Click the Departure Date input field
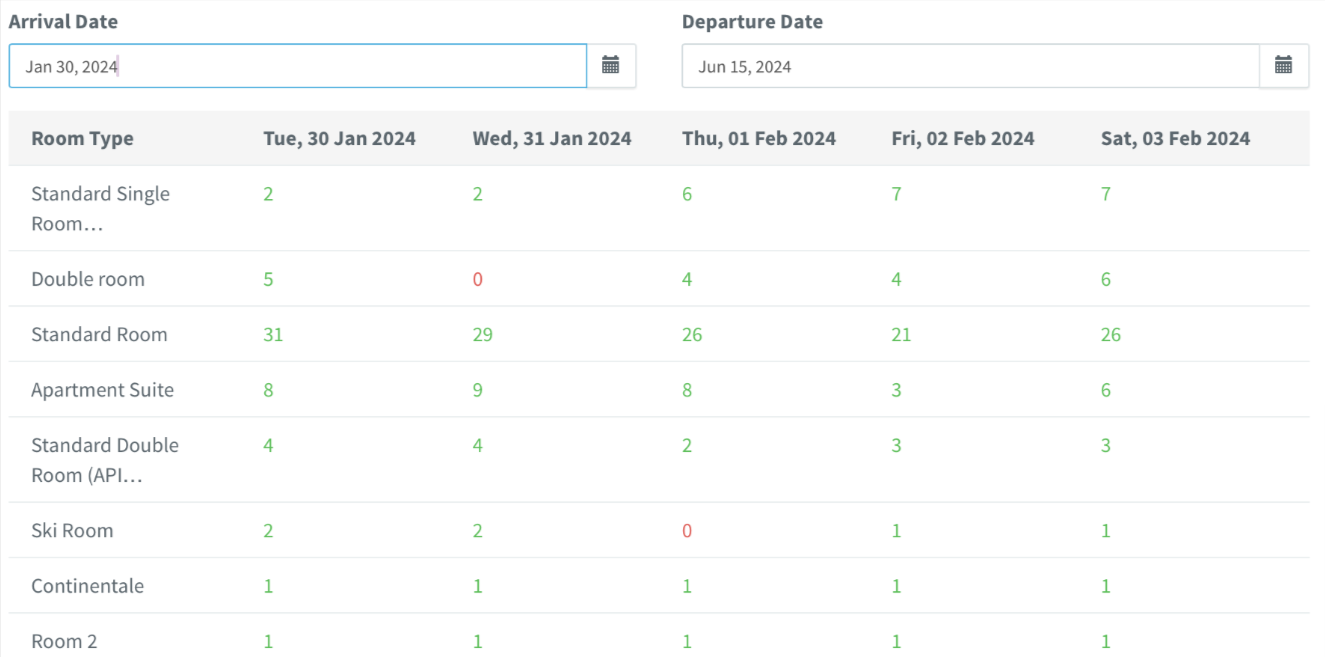The image size is (1325, 657). pyautogui.click(x=969, y=66)
